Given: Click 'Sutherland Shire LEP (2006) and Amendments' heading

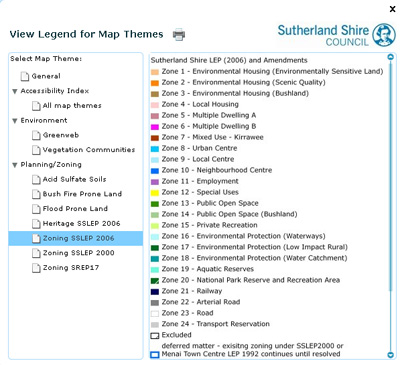Looking at the screenshot, I should click(x=229, y=60).
